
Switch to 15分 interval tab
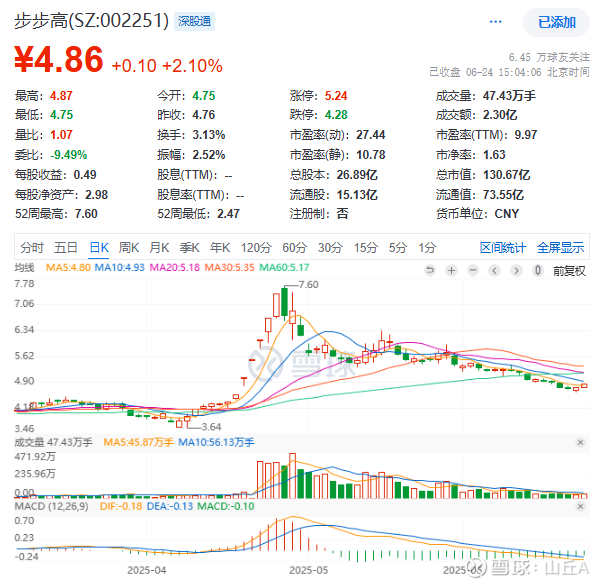[366, 247]
